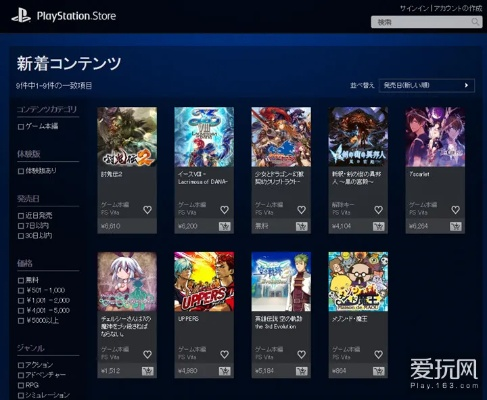The height and width of the screenshot is (400, 487).
Task: Click the ¥6,610 price on 討鬼伝2
Action: [x=111, y=226]
